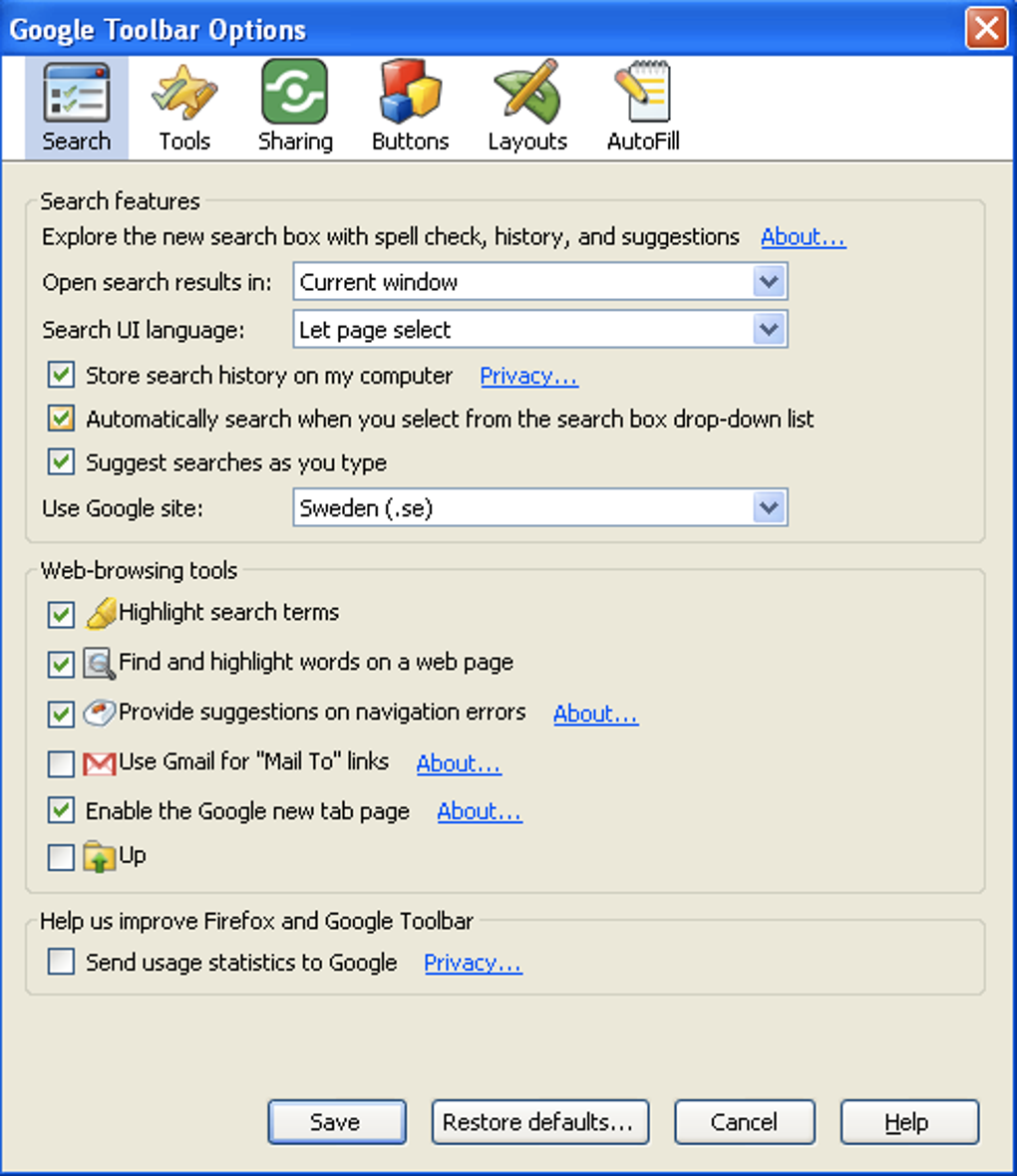Click the 'Explore the new search box' text
This screenshot has width=1017, height=1176.
(390, 237)
